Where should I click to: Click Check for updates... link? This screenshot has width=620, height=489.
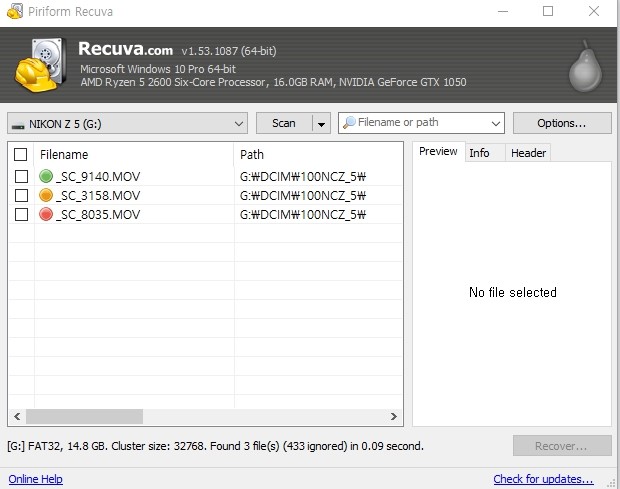543,479
